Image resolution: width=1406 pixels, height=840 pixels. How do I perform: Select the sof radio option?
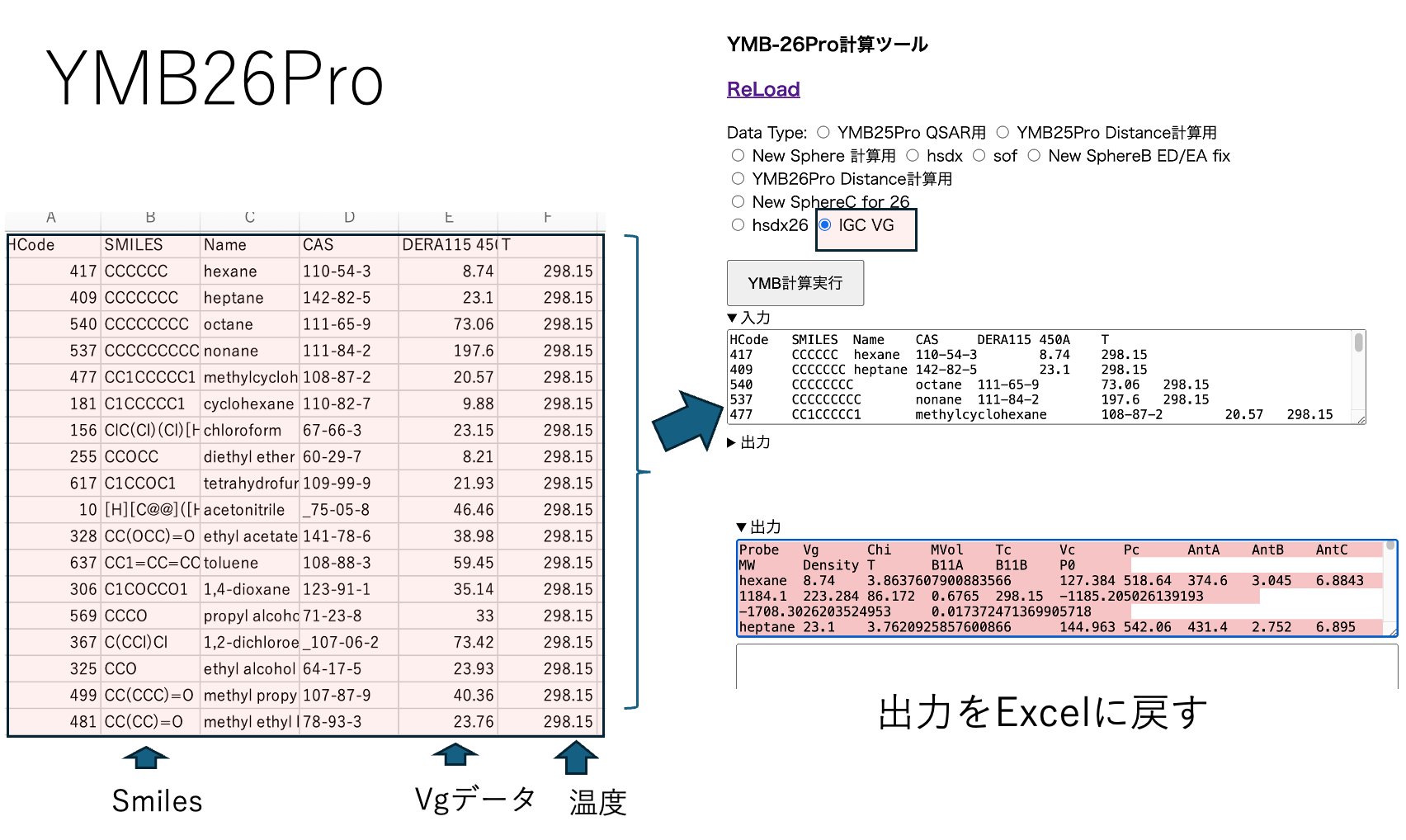point(979,156)
